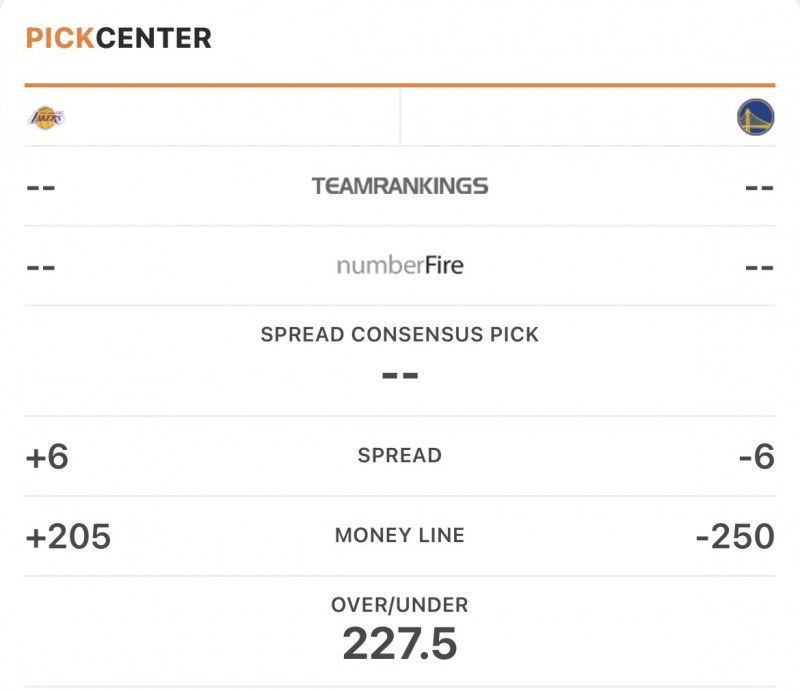The image size is (800, 691).
Task: Click the Lakers team logo
Action: point(45,118)
